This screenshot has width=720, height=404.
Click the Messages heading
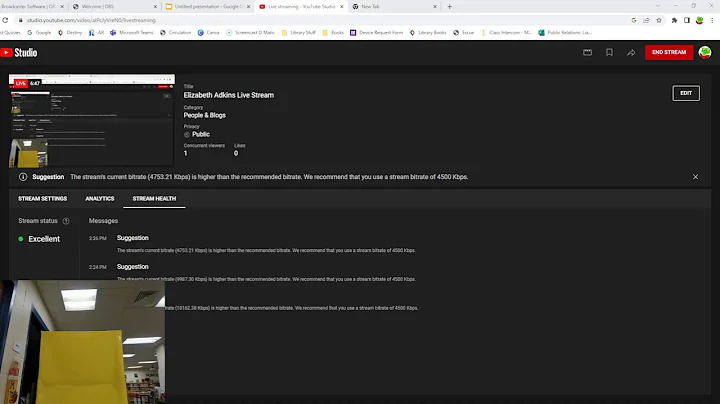click(103, 221)
